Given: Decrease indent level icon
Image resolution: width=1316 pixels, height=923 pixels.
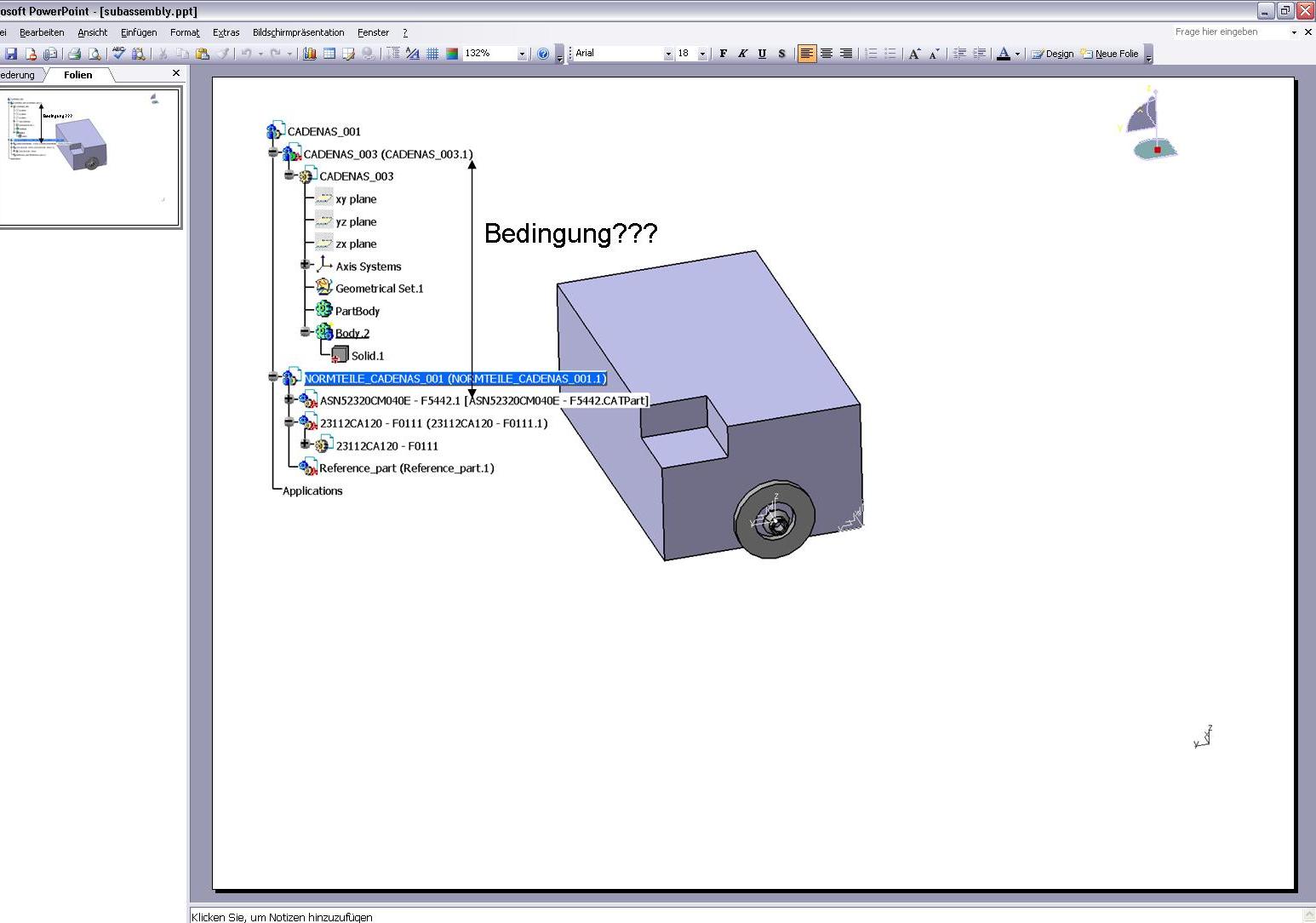Looking at the screenshot, I should point(959,54).
